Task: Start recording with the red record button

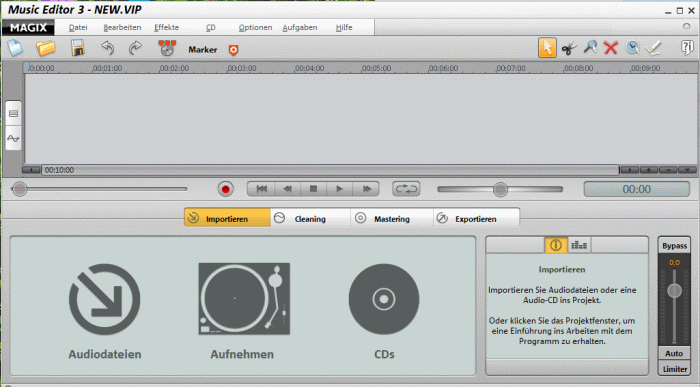Action: pos(225,189)
